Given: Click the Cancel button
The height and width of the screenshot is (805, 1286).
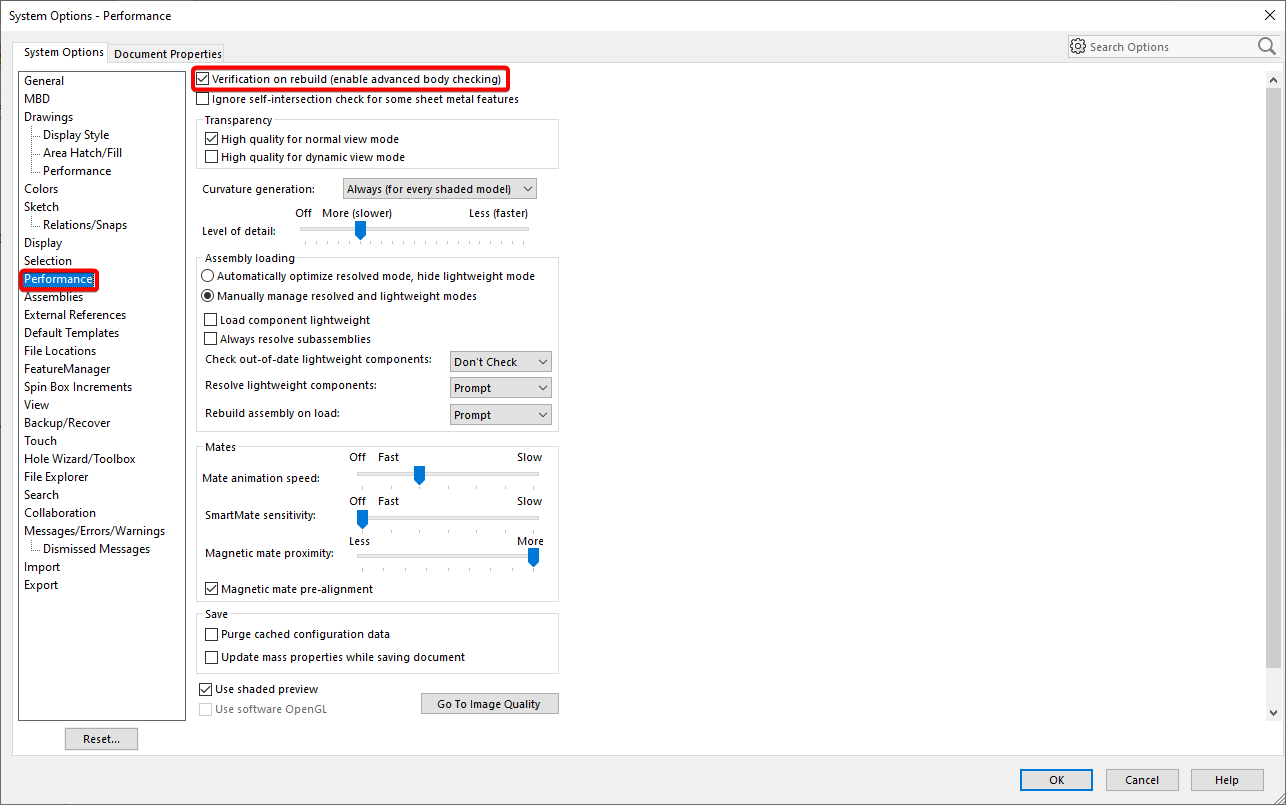Looking at the screenshot, I should [x=1142, y=780].
